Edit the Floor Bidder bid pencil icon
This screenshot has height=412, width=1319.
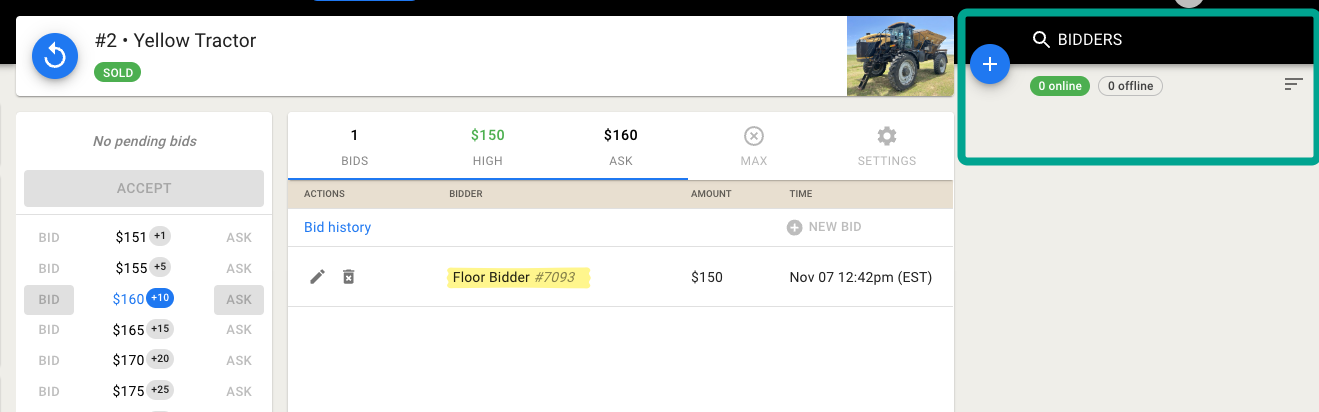pos(317,277)
